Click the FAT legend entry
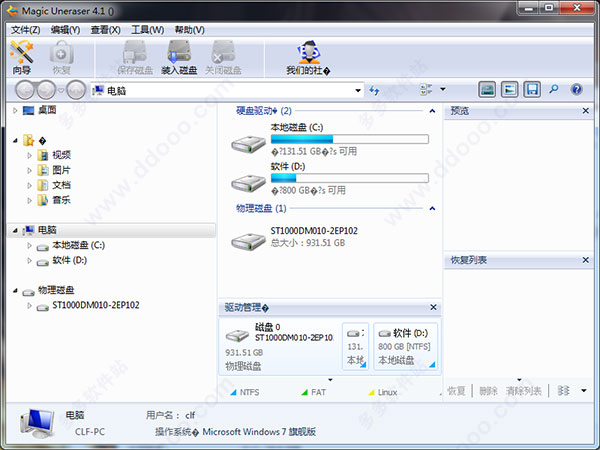The image size is (600, 450). (314, 392)
